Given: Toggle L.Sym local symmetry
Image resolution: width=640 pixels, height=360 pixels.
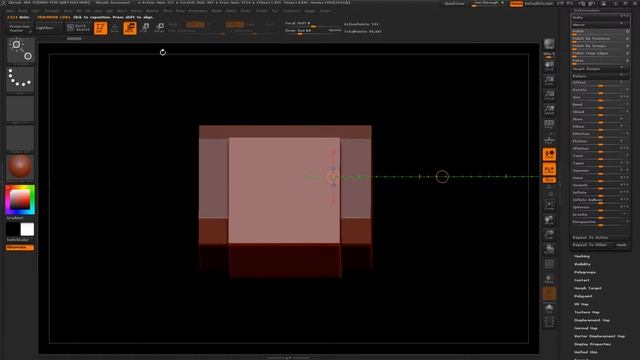Looking at the screenshot, I should coord(549,169).
